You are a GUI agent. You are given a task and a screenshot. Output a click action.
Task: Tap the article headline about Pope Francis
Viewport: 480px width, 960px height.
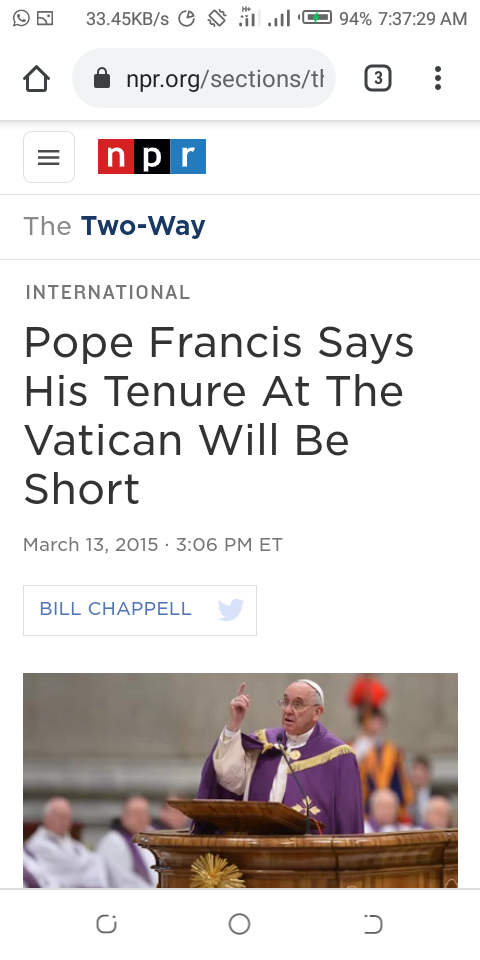point(219,415)
